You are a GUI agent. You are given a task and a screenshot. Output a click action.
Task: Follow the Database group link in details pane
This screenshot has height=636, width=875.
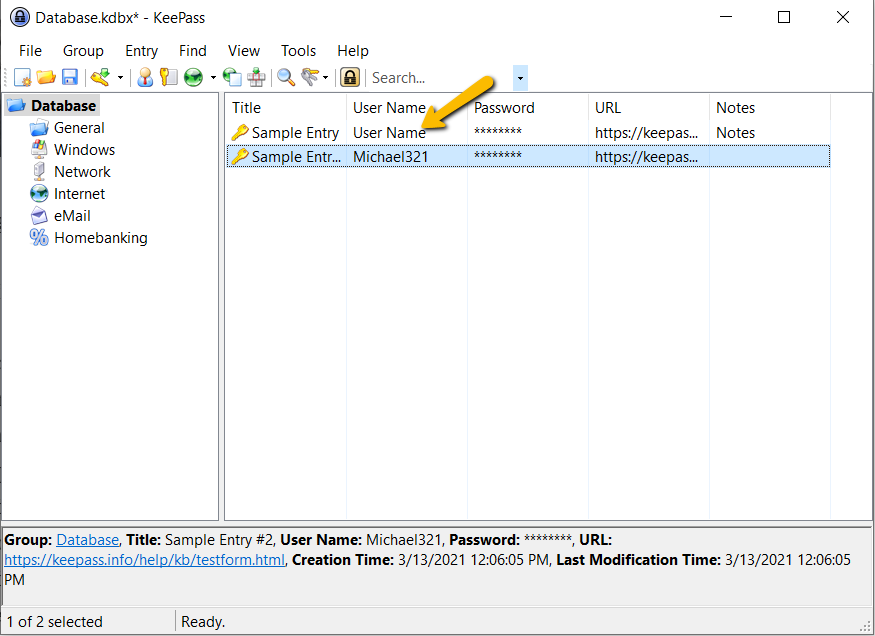coord(87,539)
